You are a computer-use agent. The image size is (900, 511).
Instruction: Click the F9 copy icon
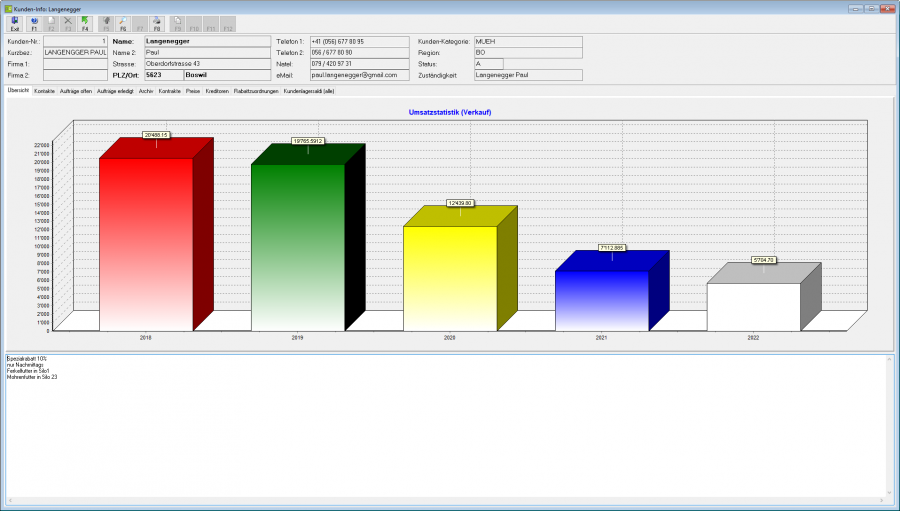tap(177, 24)
